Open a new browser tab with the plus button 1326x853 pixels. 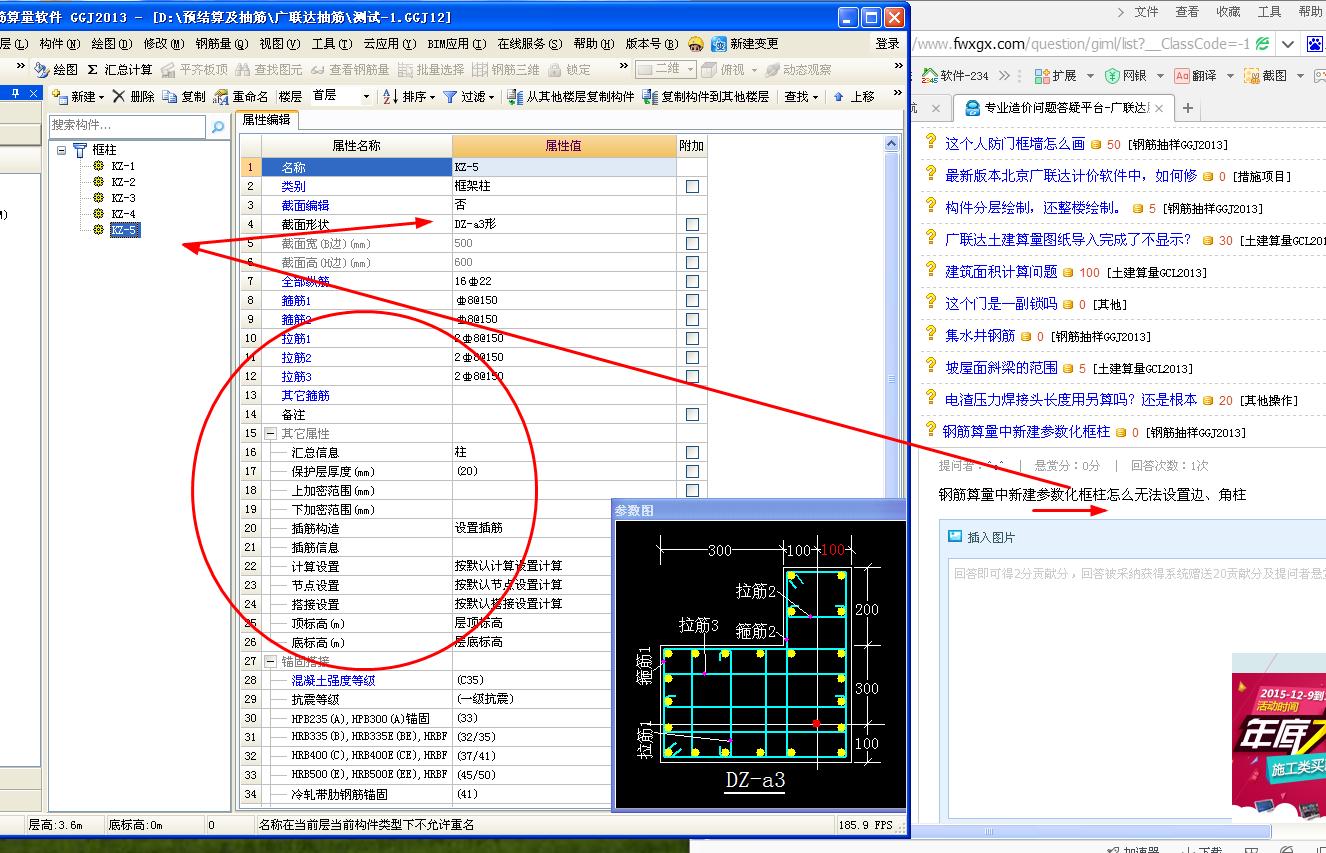[x=1188, y=108]
